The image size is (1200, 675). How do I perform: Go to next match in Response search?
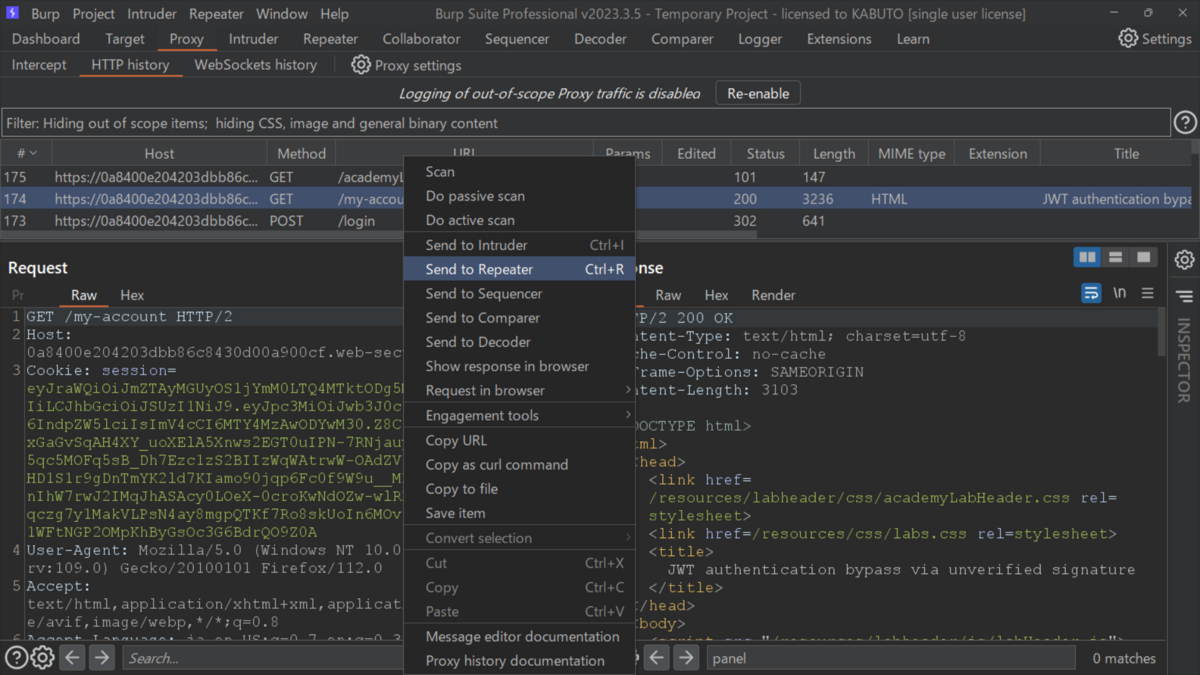[686, 658]
